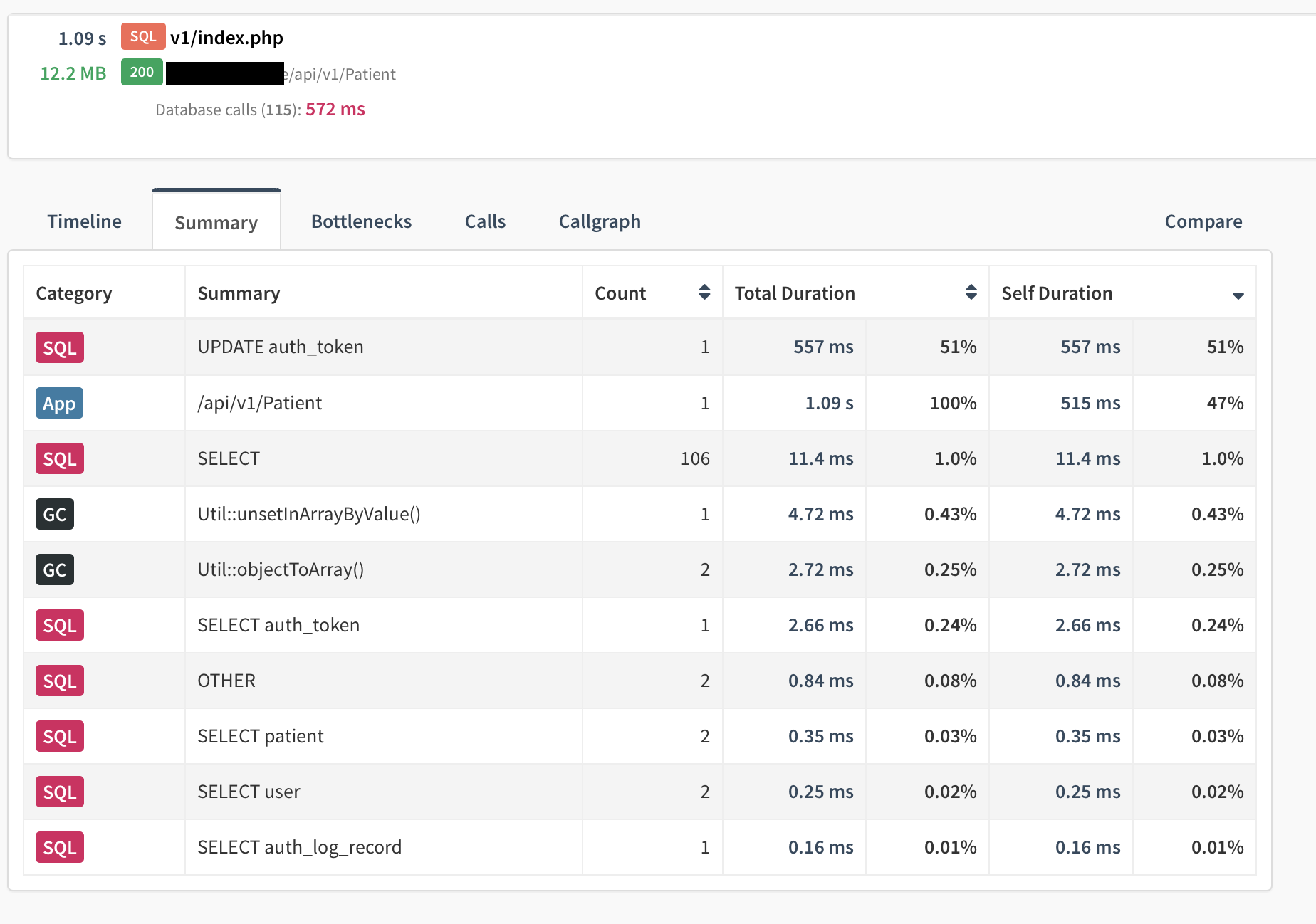
Task: Sort table by Count column arrows
Action: click(x=704, y=293)
